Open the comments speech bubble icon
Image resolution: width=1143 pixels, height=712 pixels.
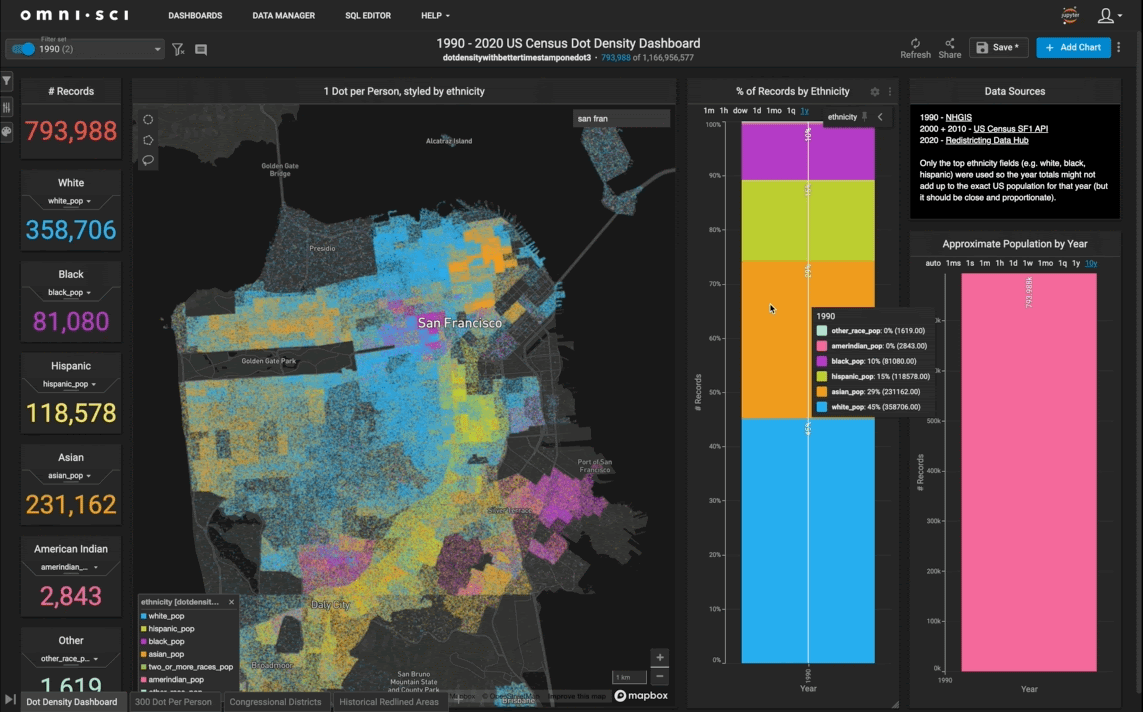click(201, 49)
